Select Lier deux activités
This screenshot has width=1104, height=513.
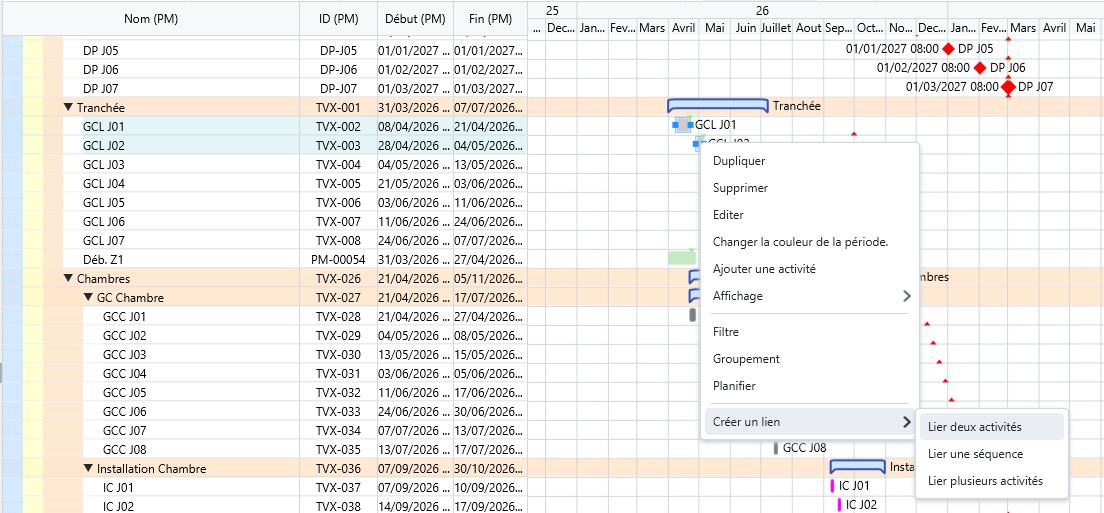(x=974, y=427)
